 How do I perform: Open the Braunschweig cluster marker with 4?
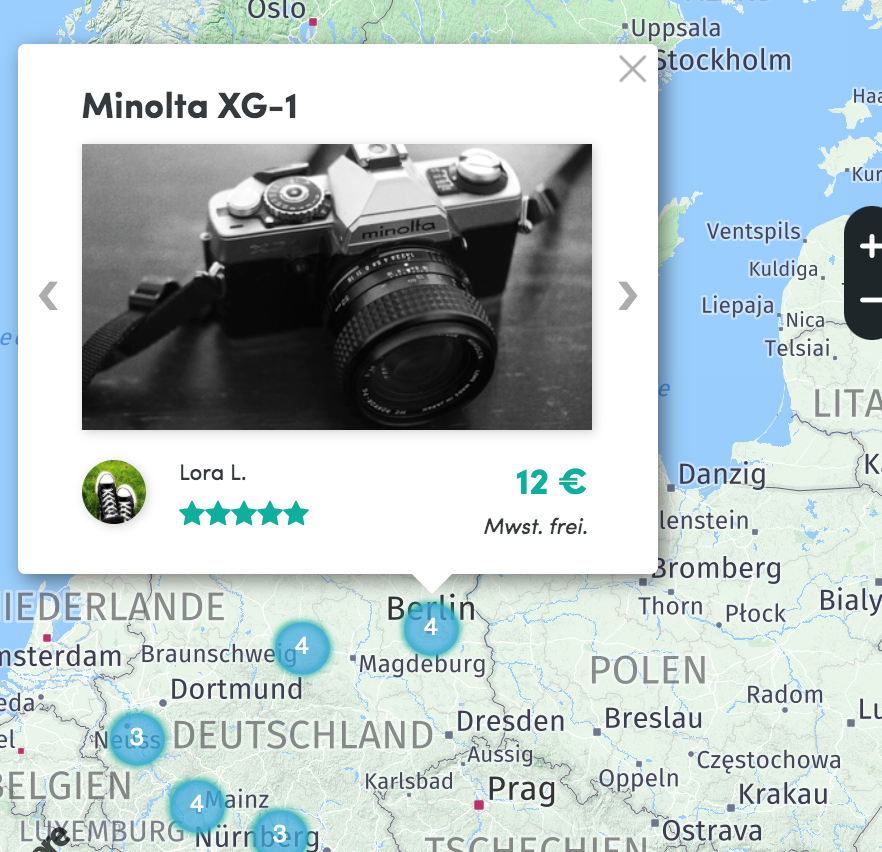click(x=302, y=646)
